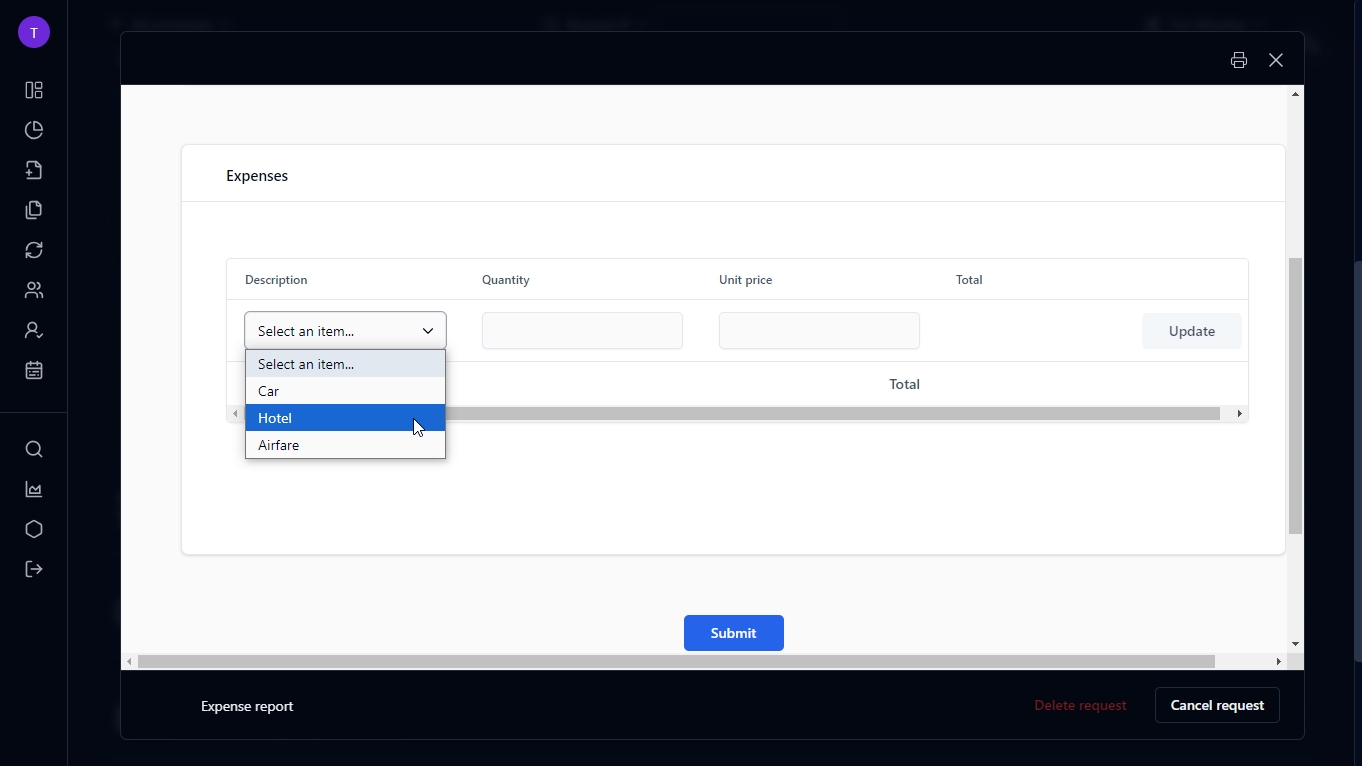The height and width of the screenshot is (766, 1362).
Task: Click the logout arrow icon in sidebar
Action: (x=34, y=569)
